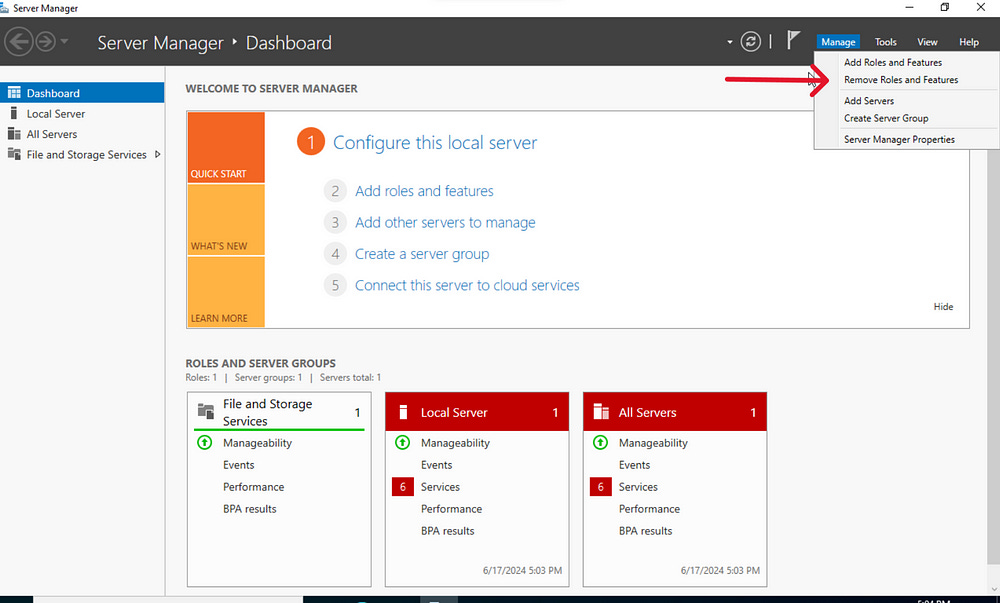Open Services in Local Server tile
The height and width of the screenshot is (603, 1000).
(x=440, y=487)
